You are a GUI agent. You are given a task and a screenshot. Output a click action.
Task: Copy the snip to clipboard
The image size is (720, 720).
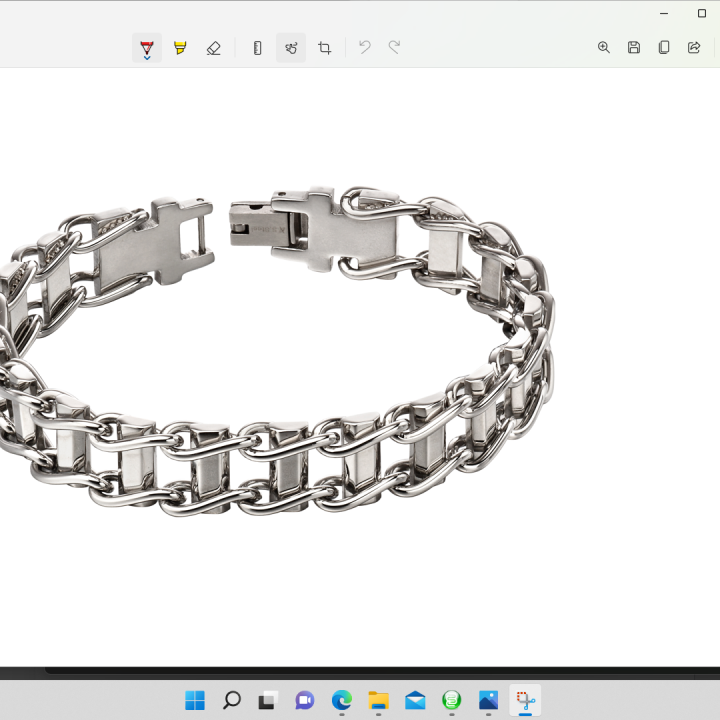tap(664, 47)
